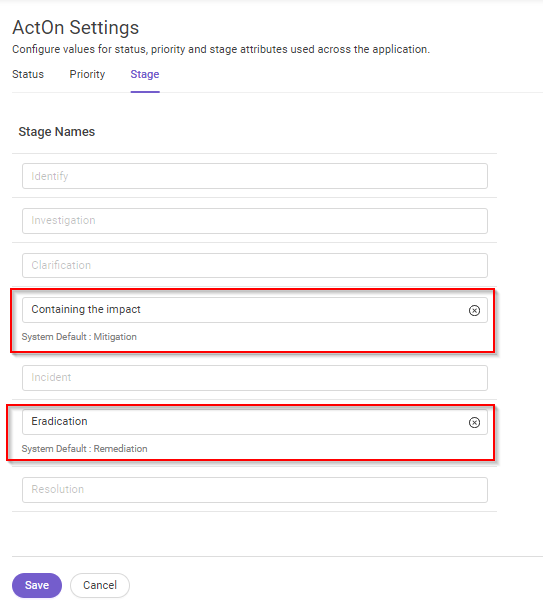543x603 pixels.
Task: Focus the Identify stage name field
Action: 255,176
